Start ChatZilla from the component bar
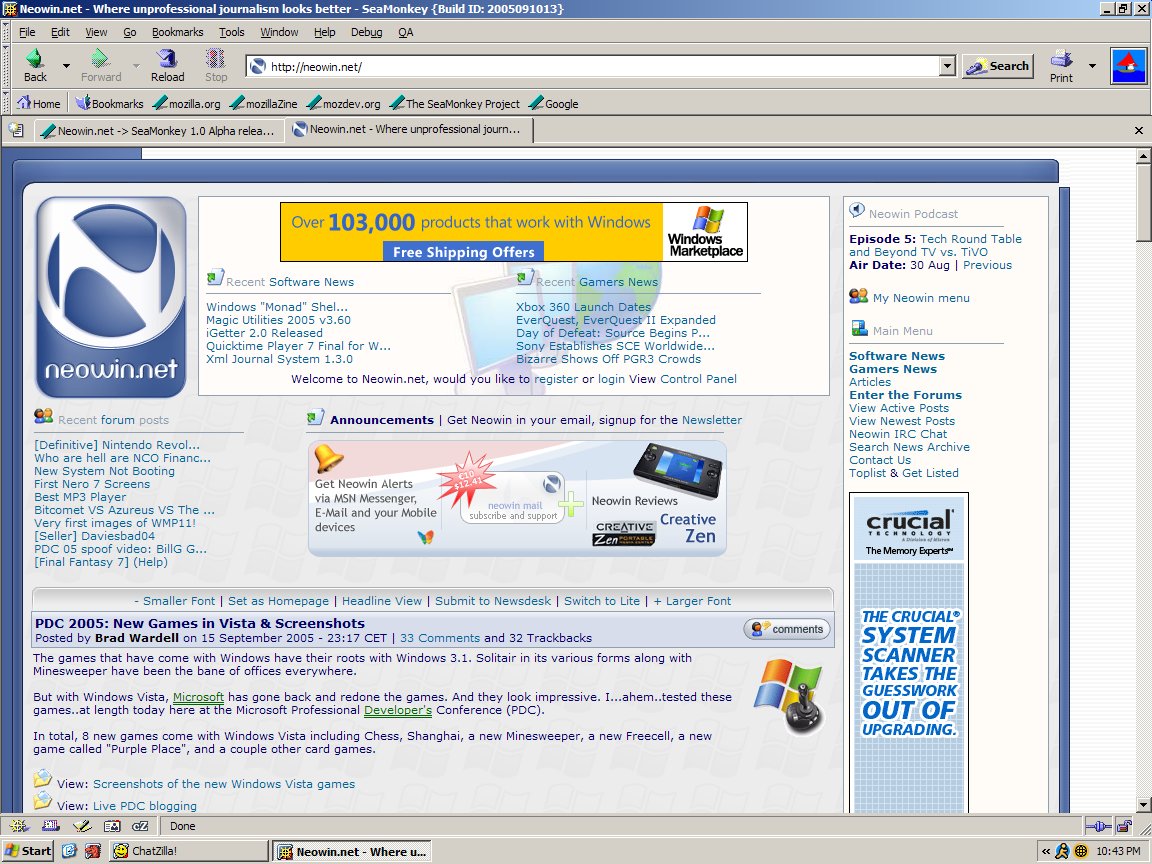Image resolution: width=1152 pixels, height=864 pixels. 141,826
